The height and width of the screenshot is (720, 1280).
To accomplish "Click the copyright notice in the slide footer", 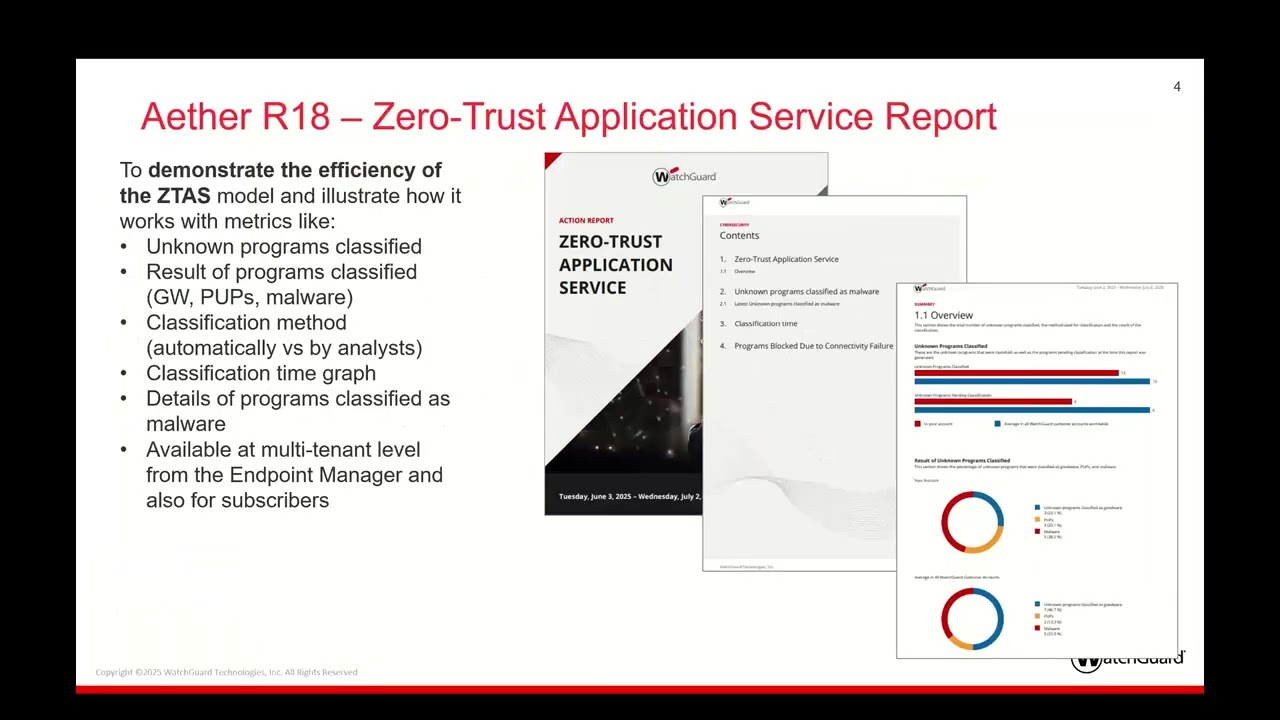I will coord(226,672).
